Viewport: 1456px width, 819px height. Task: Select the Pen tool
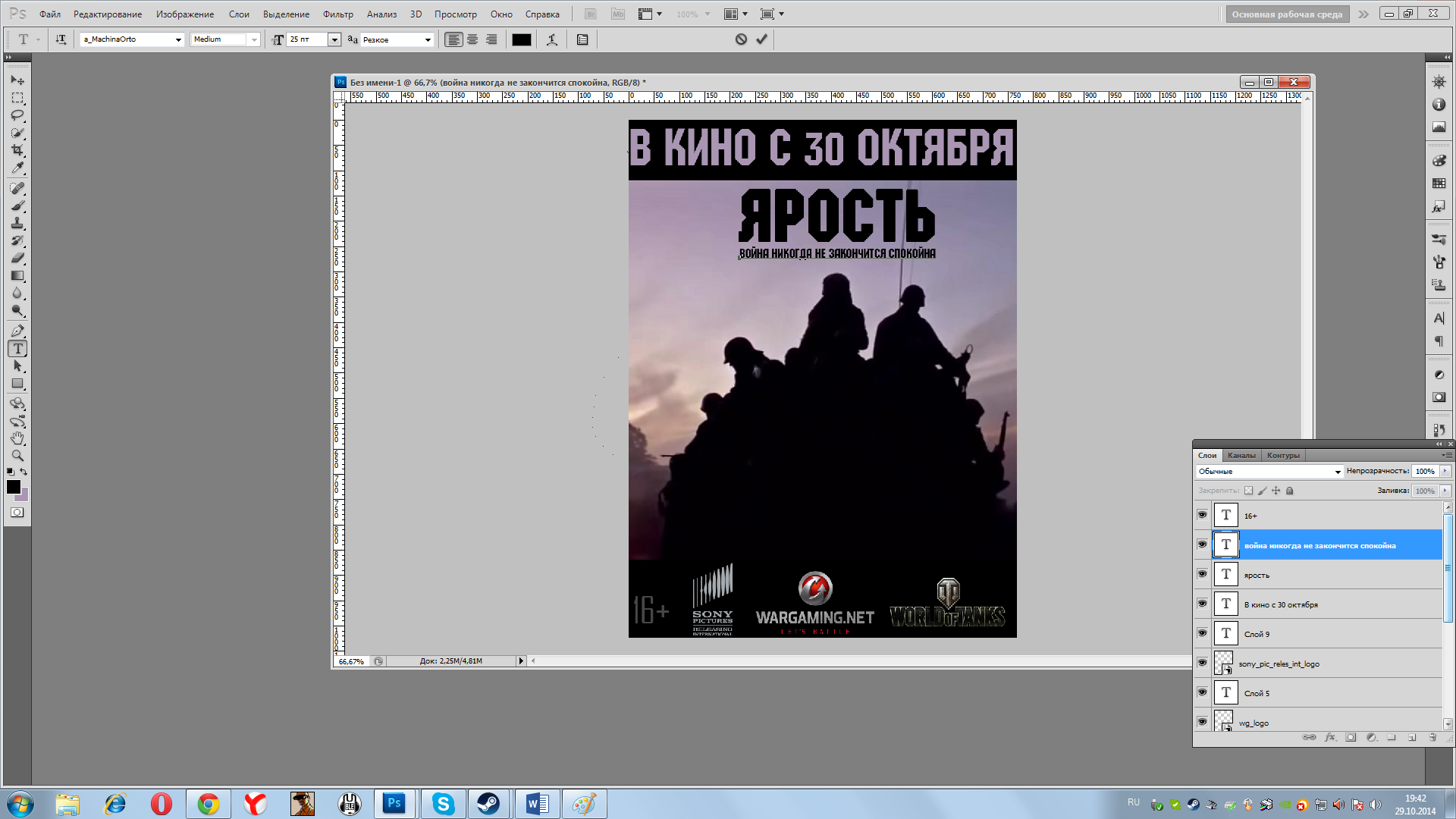coord(17,331)
